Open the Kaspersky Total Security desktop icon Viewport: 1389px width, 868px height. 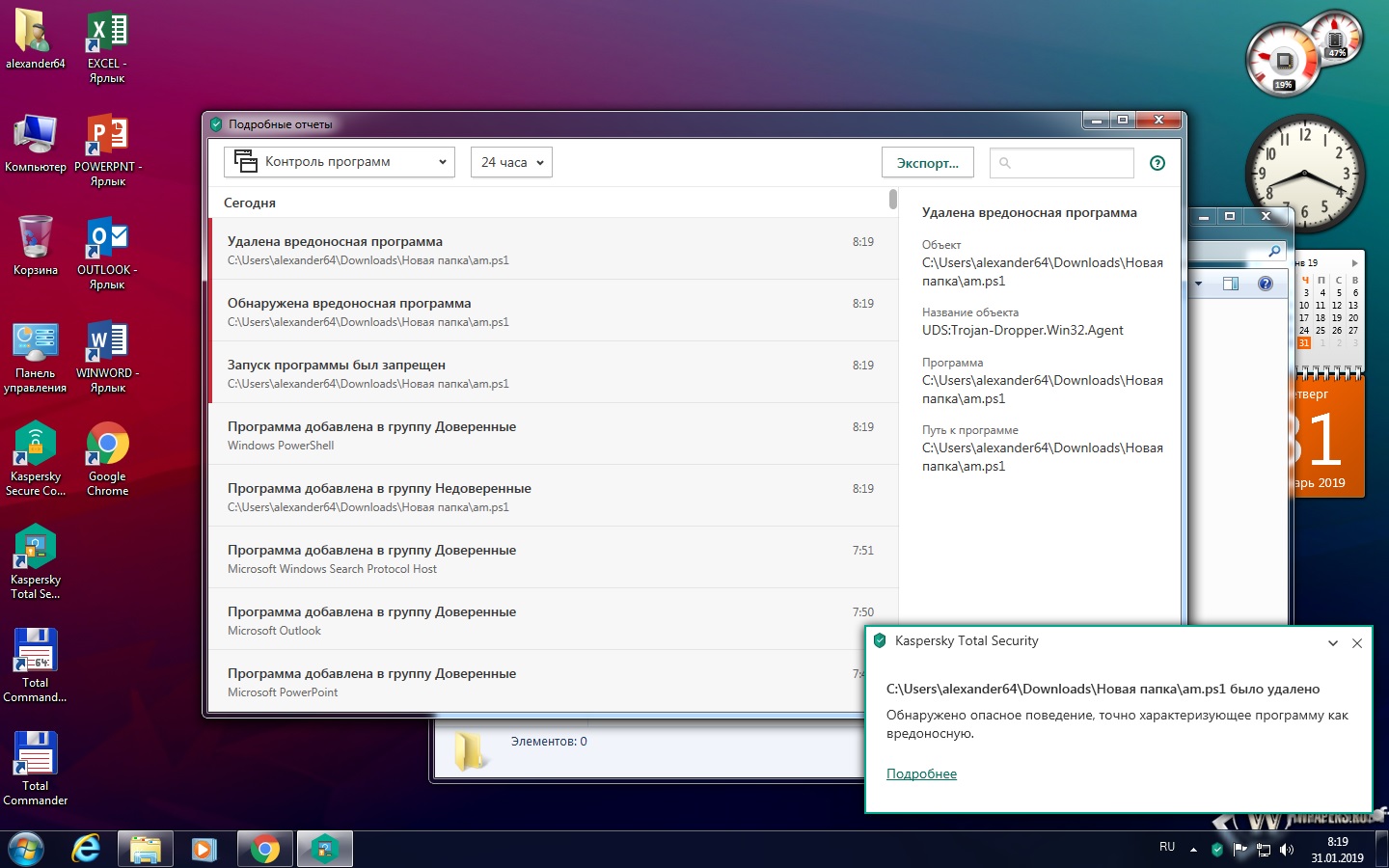tap(36, 560)
